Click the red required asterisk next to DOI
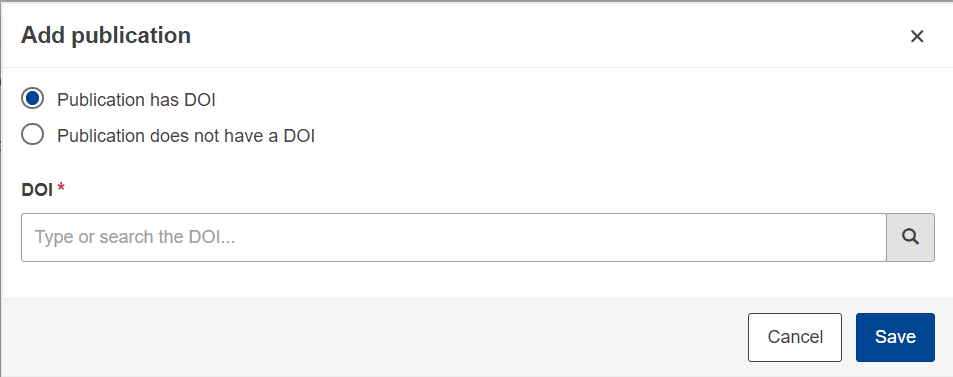The image size is (953, 377). [x=61, y=188]
